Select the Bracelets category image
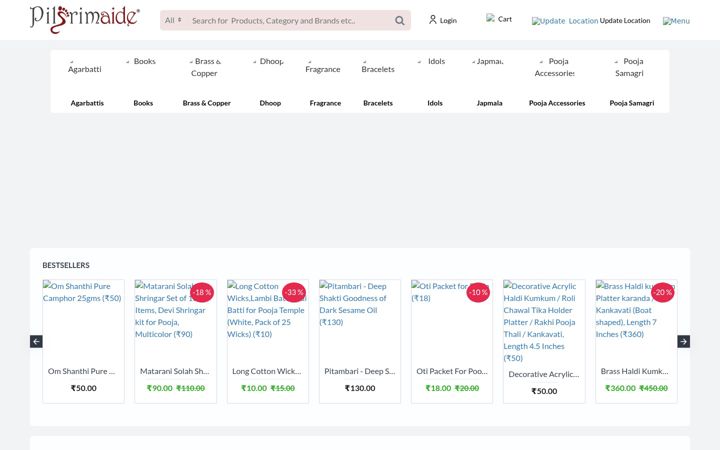The image size is (720, 450). (x=378, y=67)
